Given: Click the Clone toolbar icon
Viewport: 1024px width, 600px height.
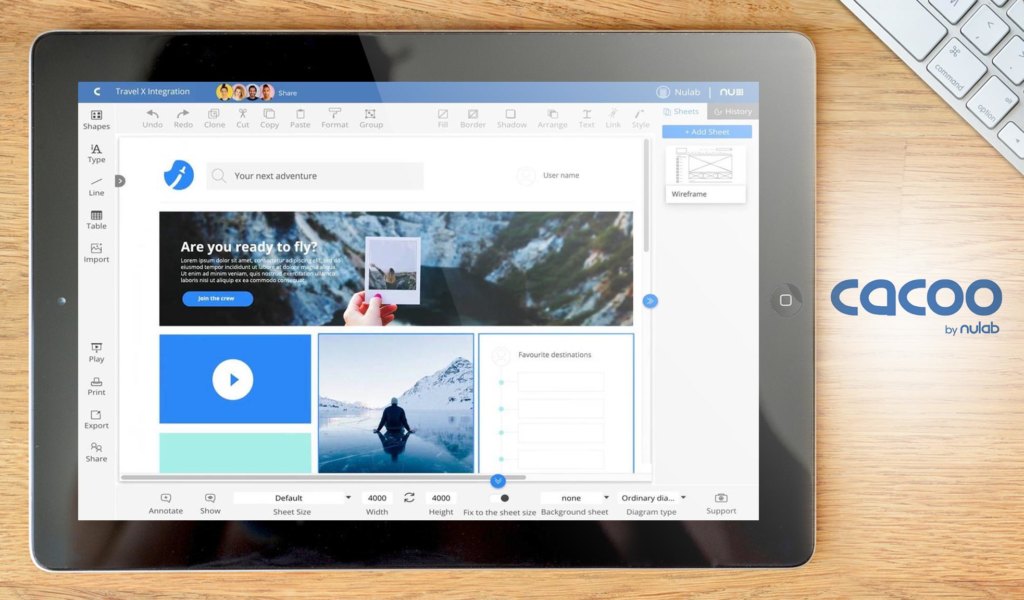Looking at the screenshot, I should pos(214,115).
